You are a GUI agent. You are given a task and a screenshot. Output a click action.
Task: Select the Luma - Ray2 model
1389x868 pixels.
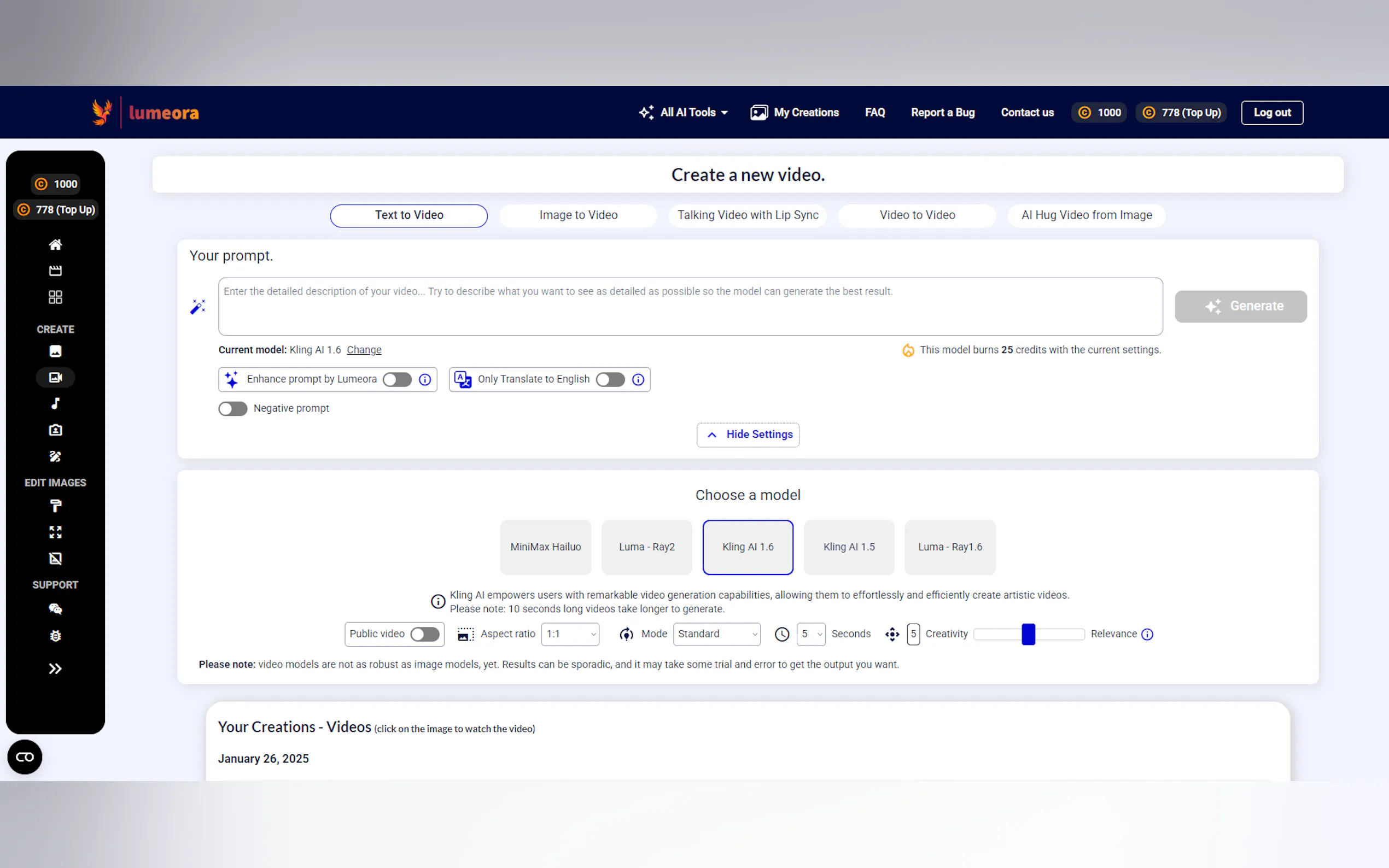[646, 547]
